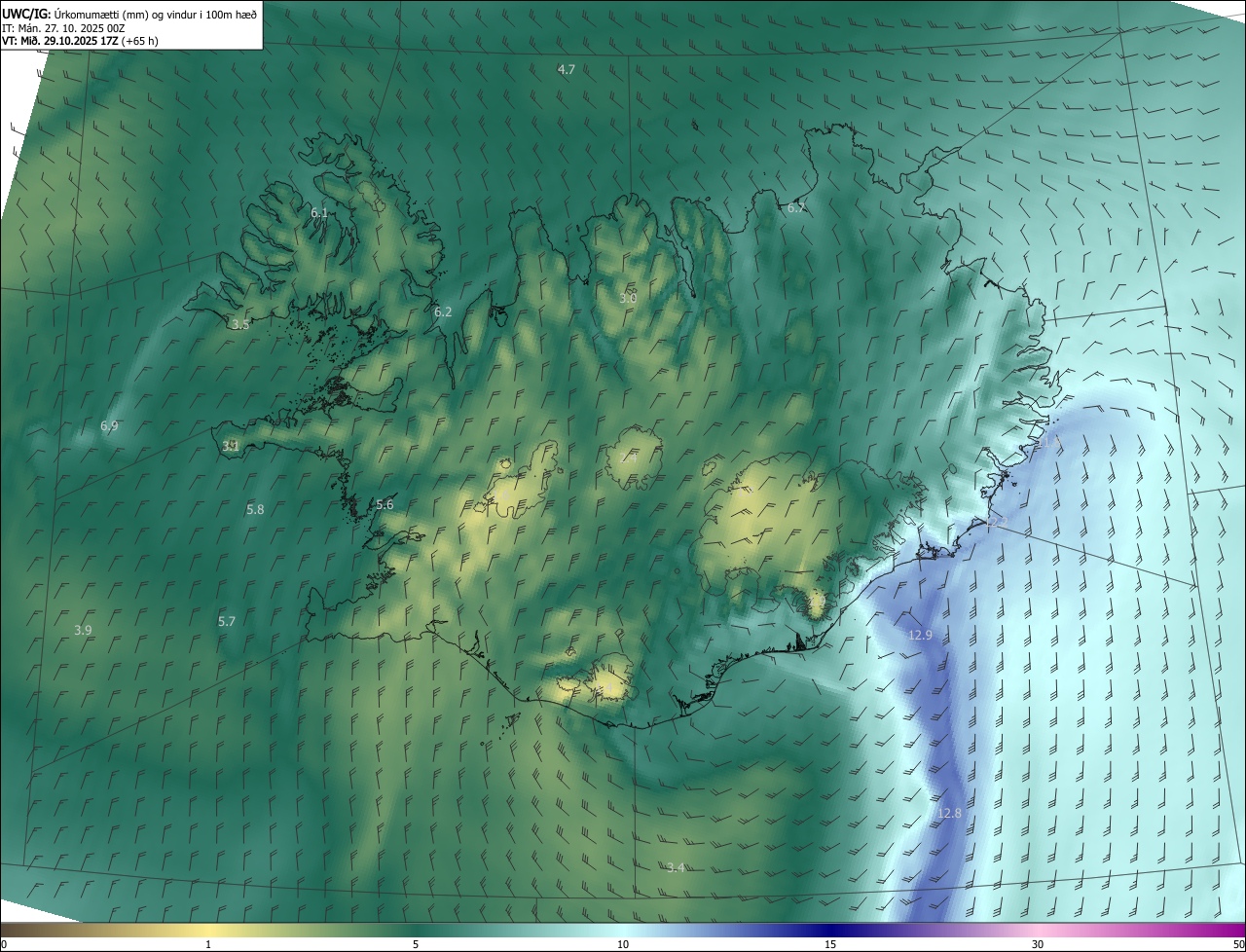Click the 12.9 value off the southeast coast
Viewport: 1246px width, 952px height.
(920, 635)
